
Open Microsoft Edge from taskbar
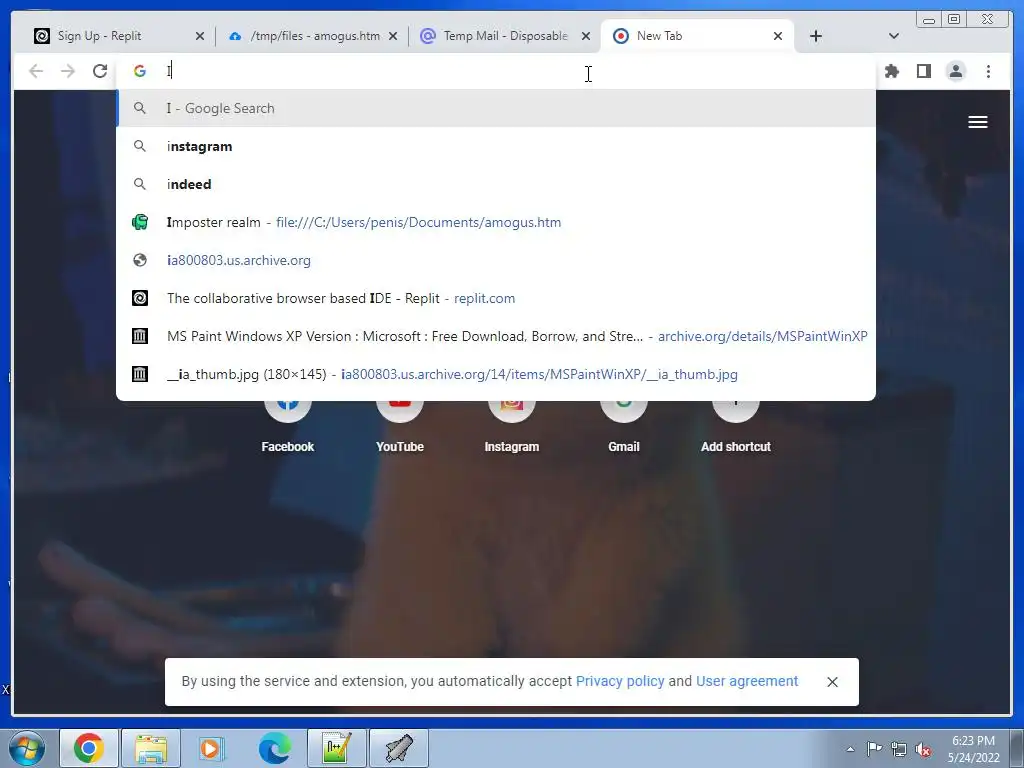274,748
